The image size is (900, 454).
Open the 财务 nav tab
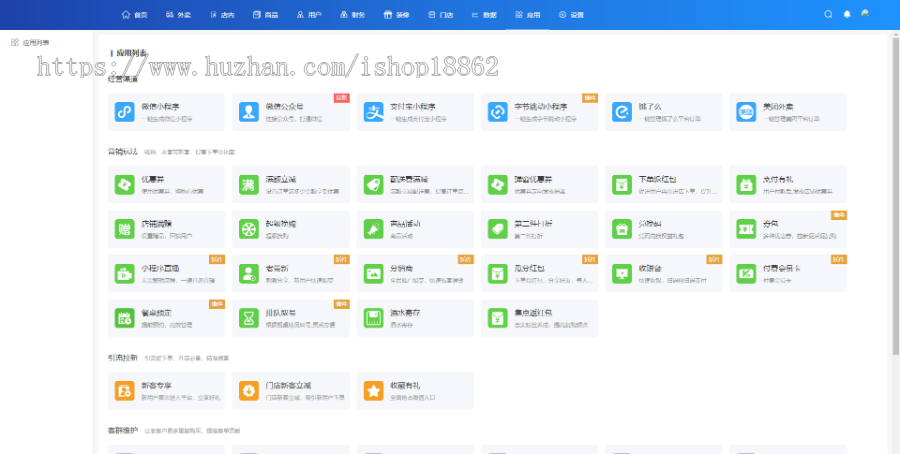pyautogui.click(x=352, y=15)
